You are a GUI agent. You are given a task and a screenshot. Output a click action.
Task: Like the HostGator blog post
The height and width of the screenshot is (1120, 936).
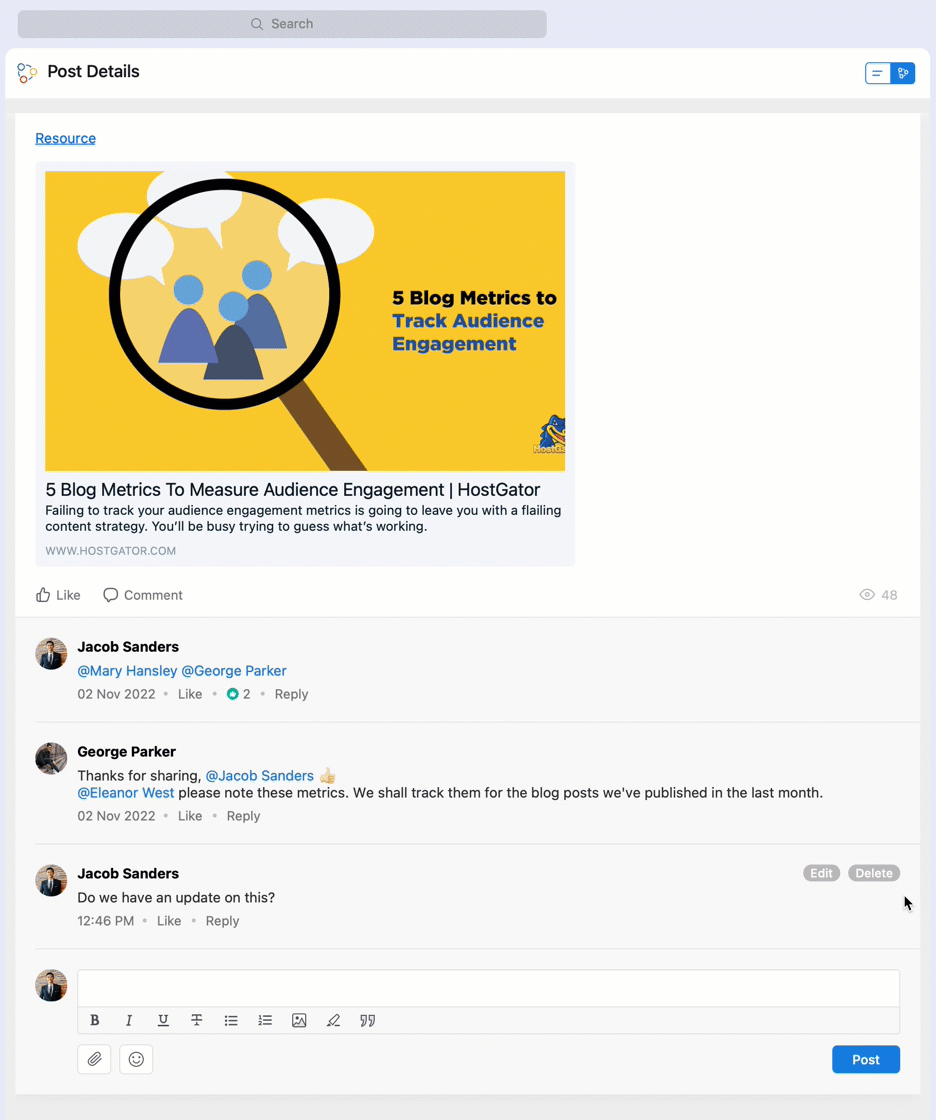coord(58,595)
